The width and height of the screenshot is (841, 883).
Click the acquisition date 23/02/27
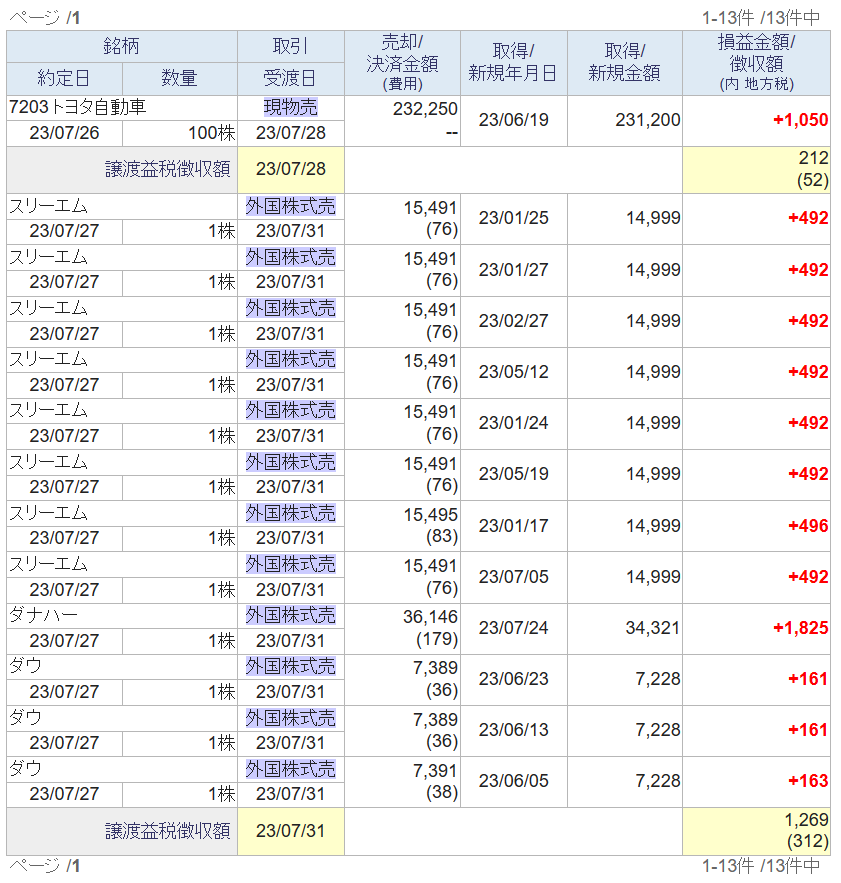click(x=513, y=321)
